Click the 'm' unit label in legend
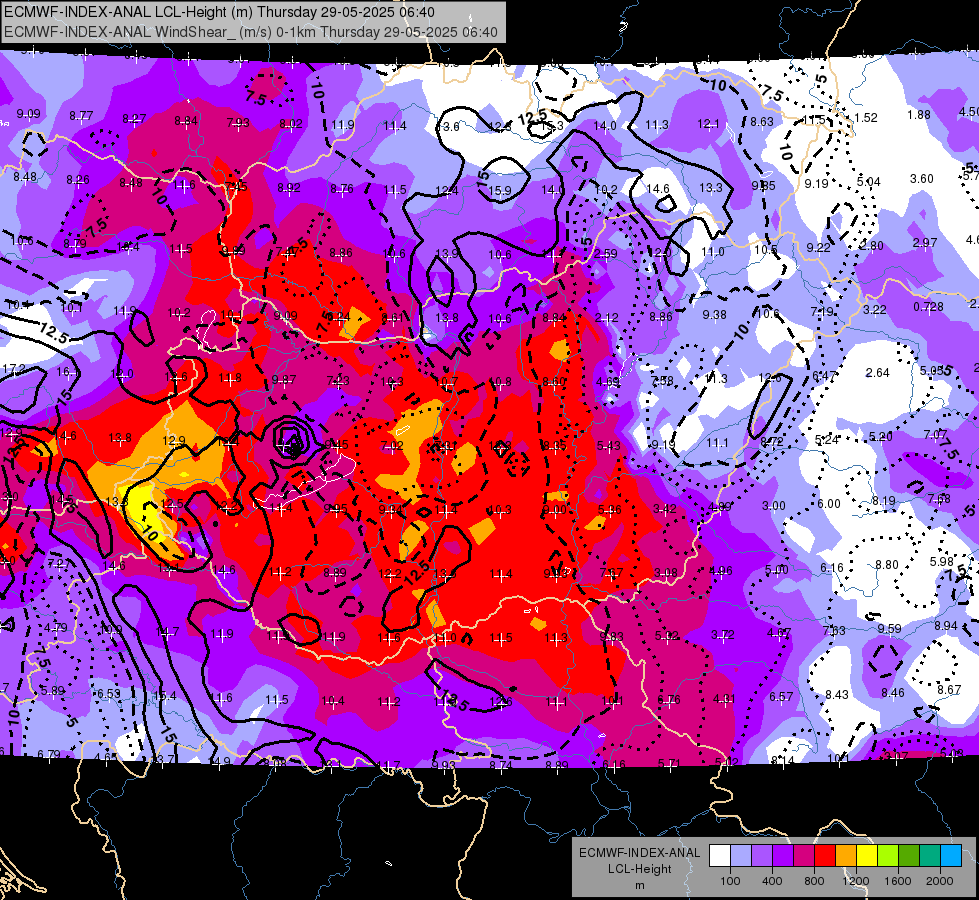Viewport: 979px width, 900px height. (x=639, y=885)
